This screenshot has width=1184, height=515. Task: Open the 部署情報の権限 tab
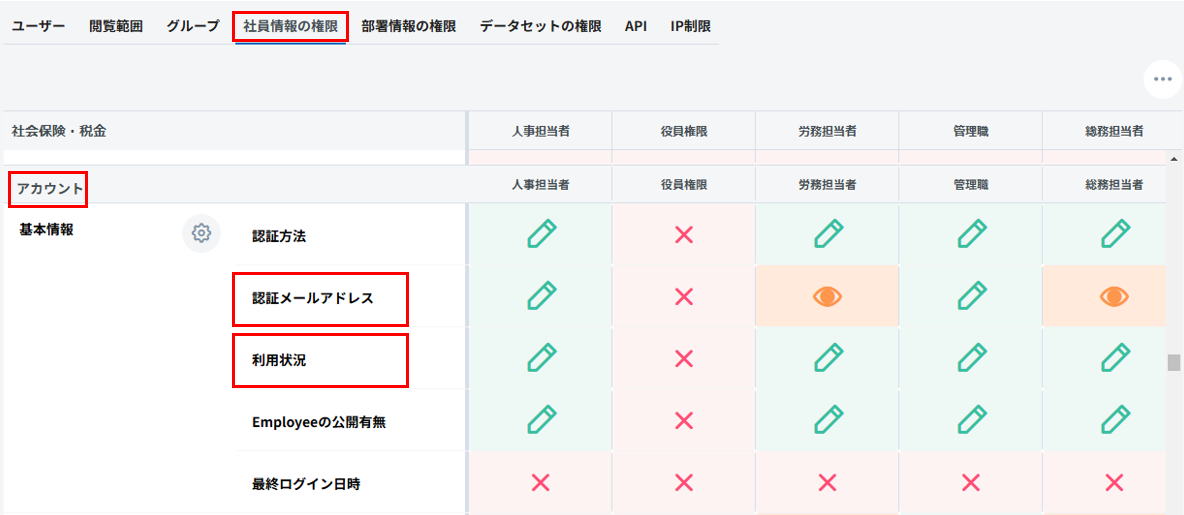click(408, 26)
